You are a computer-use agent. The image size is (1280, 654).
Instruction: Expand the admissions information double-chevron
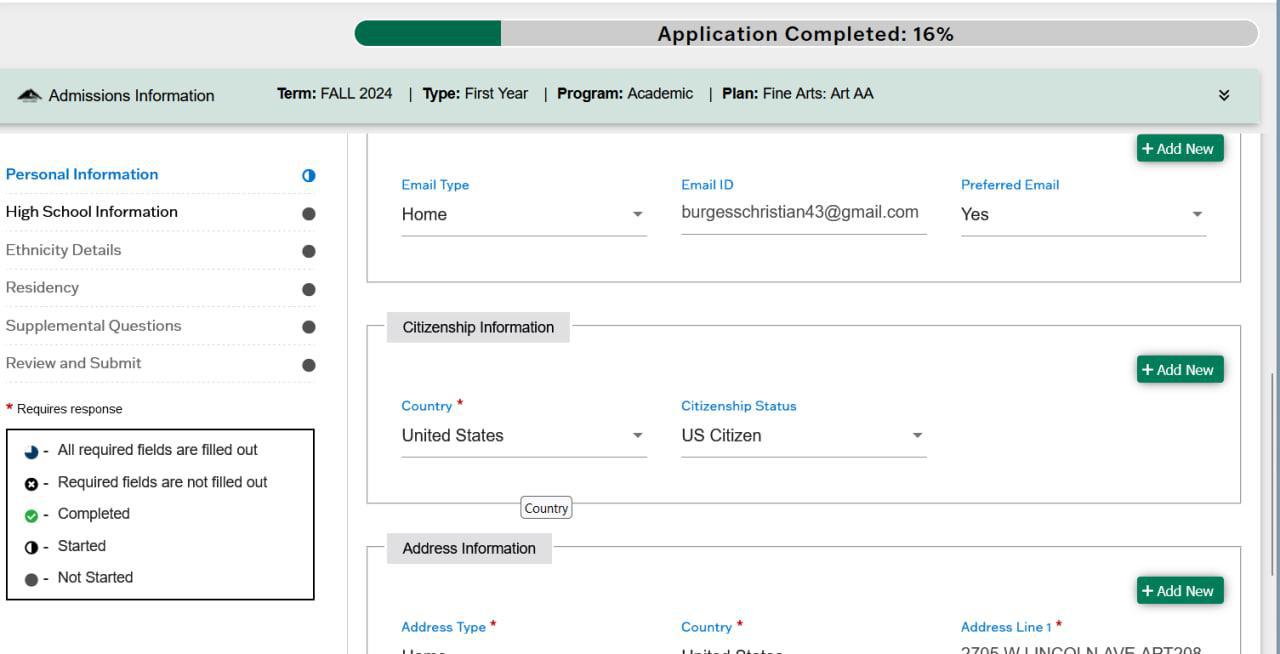click(x=1223, y=95)
